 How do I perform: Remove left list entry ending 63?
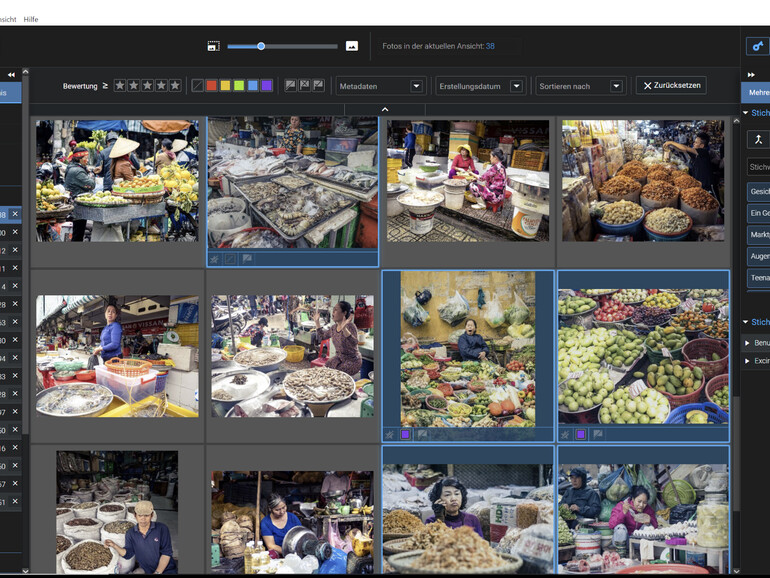click(15, 322)
